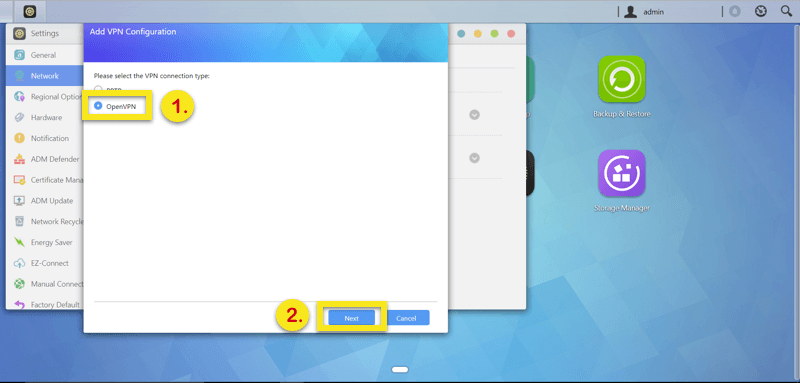Open the search magnifier in top bar

pyautogui.click(x=786, y=11)
